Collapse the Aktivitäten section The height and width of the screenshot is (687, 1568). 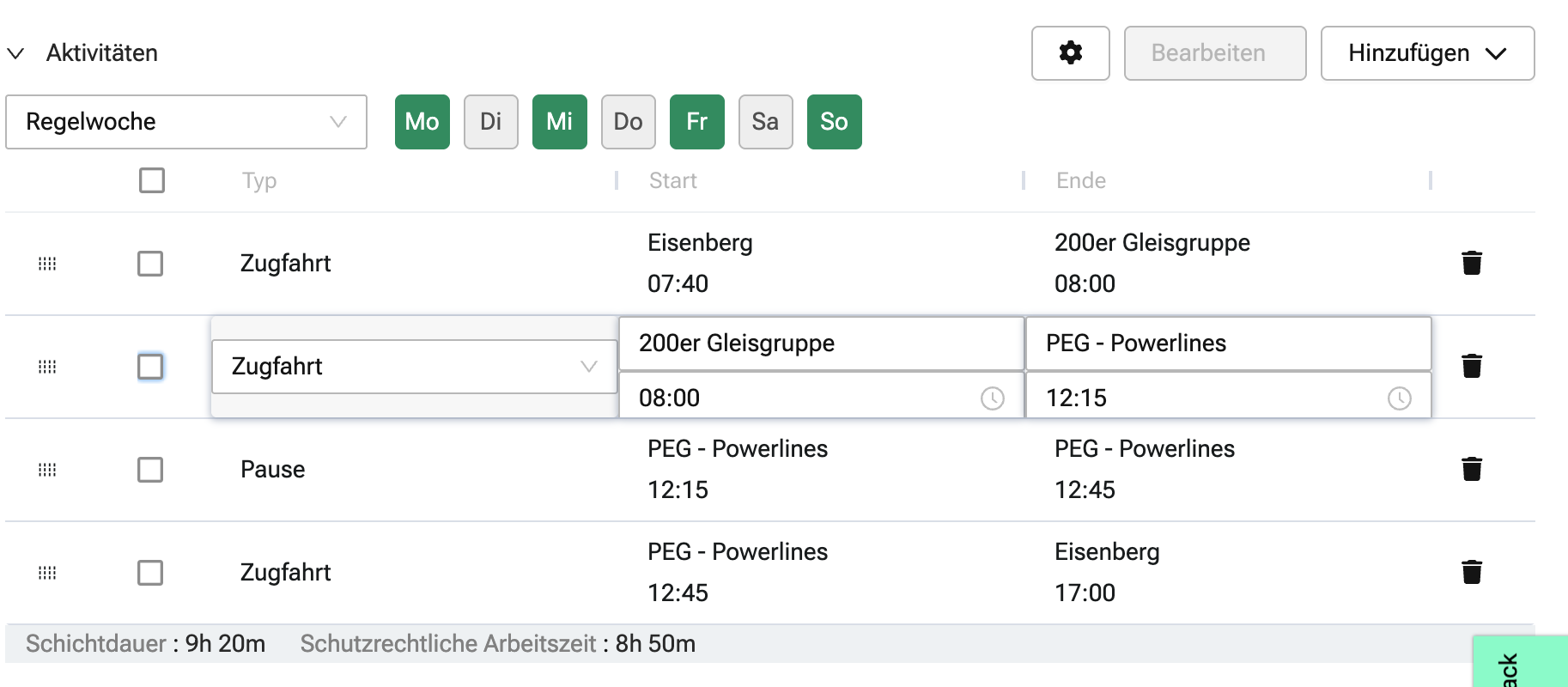pyautogui.click(x=15, y=53)
